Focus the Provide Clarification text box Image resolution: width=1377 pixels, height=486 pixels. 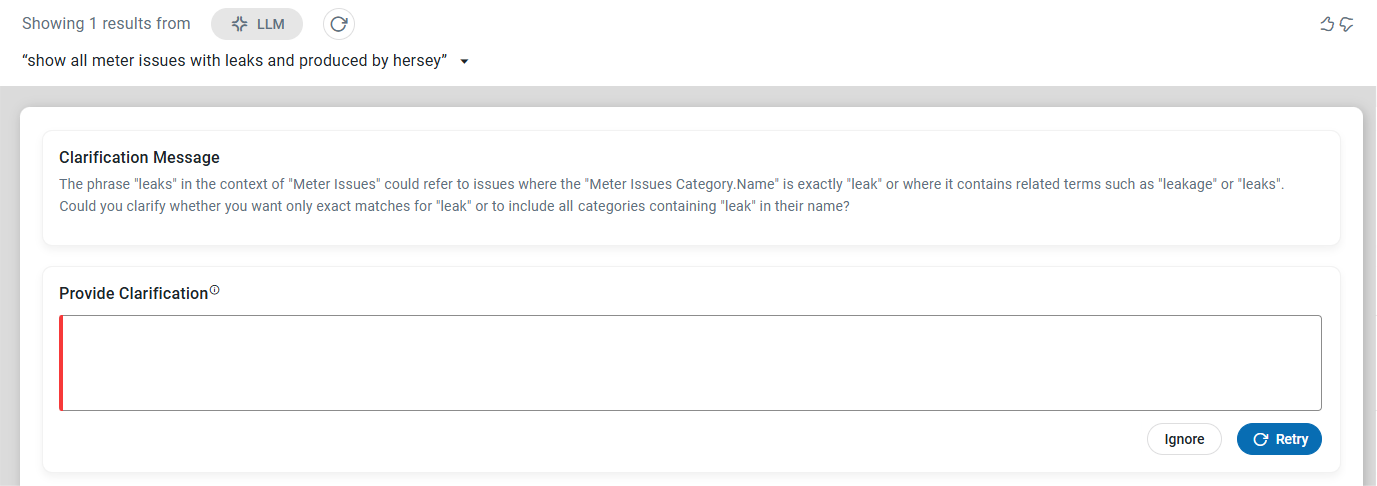[x=690, y=363]
